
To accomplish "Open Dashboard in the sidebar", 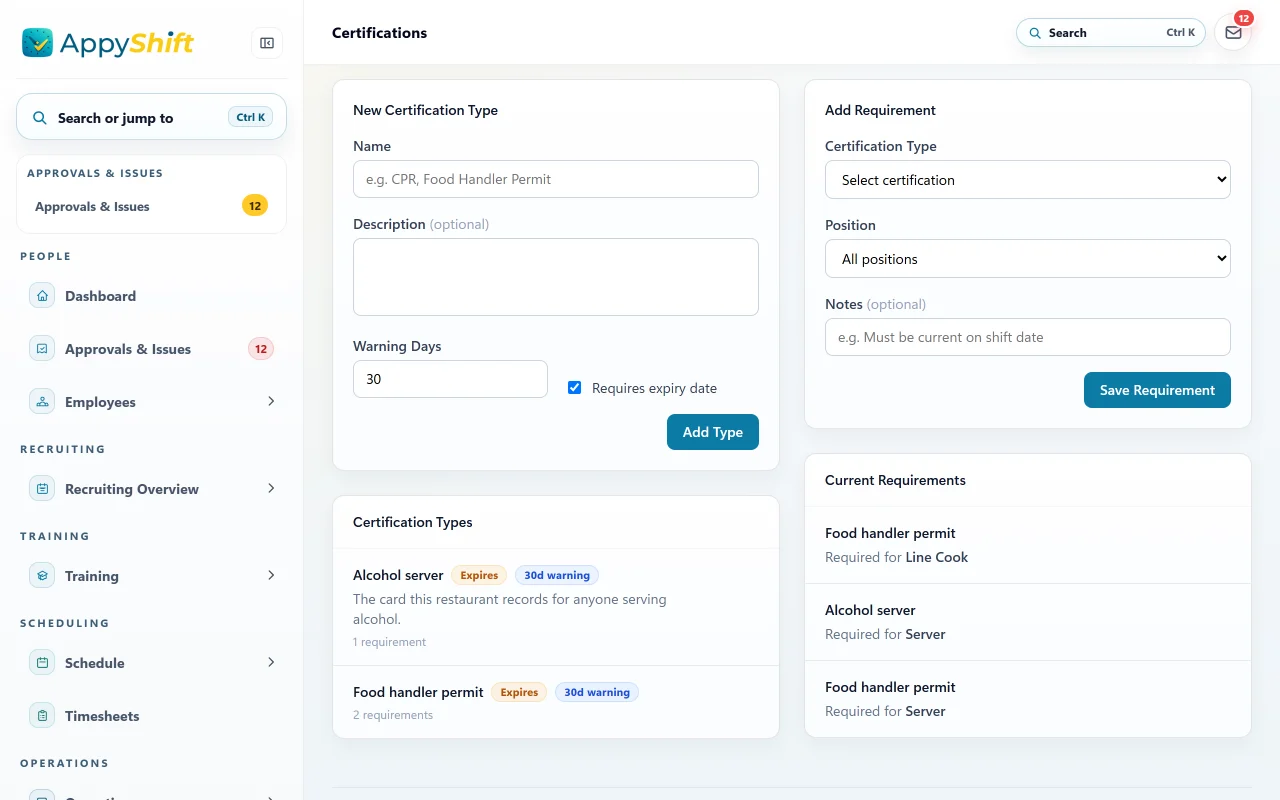I will (x=151, y=296).
